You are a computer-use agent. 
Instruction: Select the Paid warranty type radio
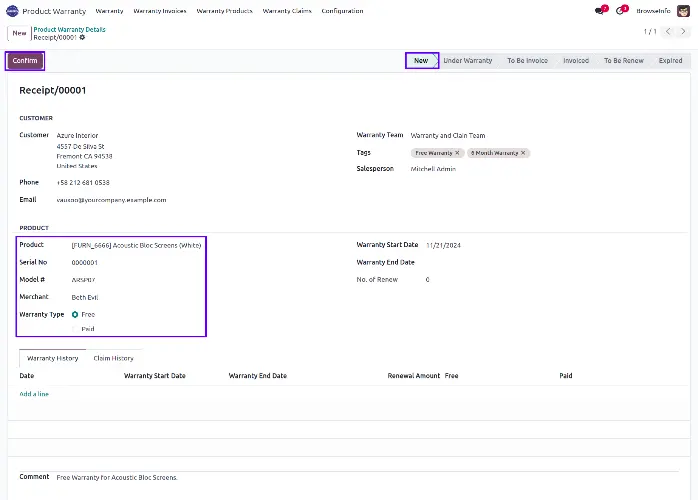[x=75, y=328]
